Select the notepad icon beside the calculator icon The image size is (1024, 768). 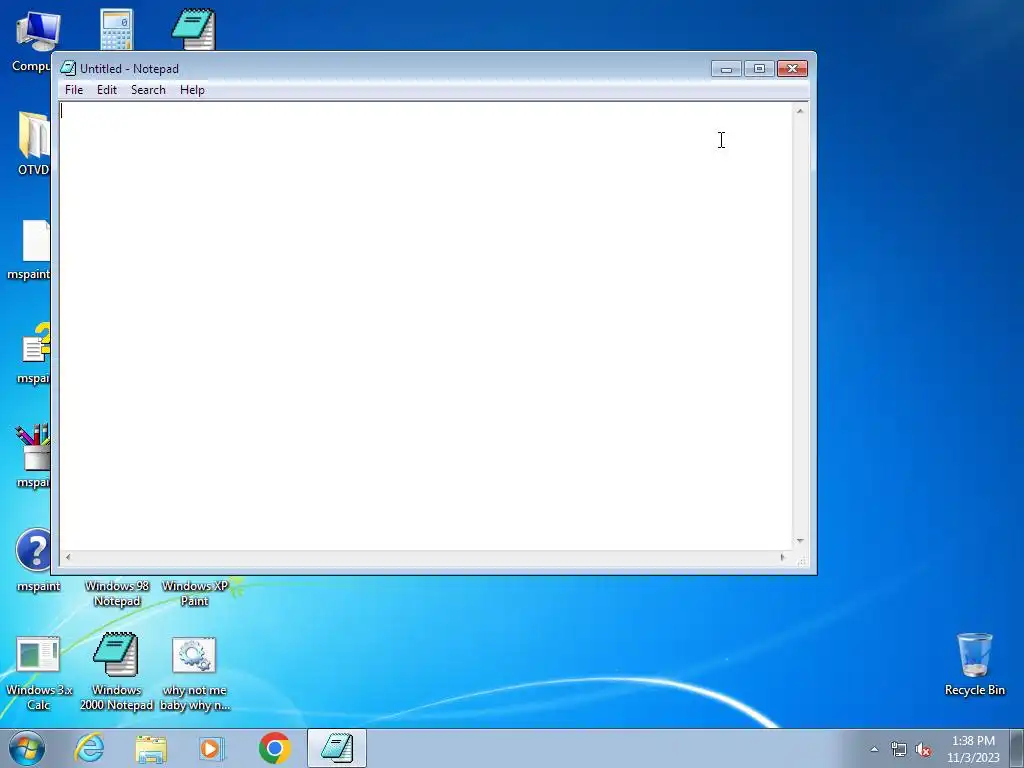tap(194, 29)
